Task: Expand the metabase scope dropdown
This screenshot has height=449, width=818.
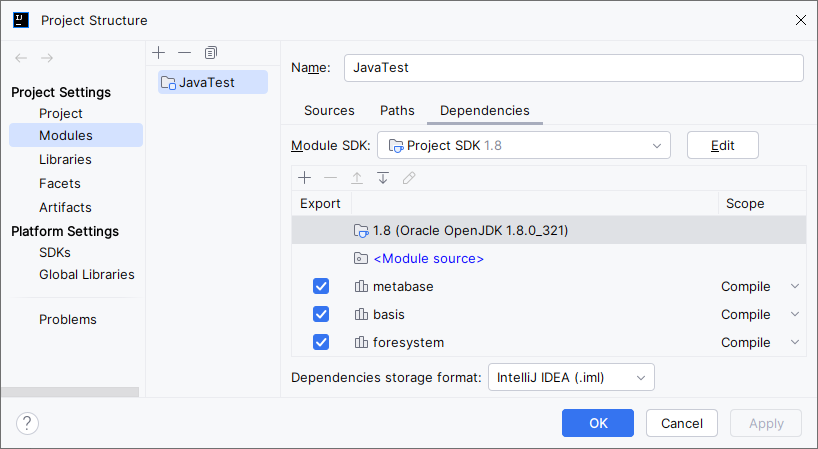Action: pyautogui.click(x=794, y=286)
